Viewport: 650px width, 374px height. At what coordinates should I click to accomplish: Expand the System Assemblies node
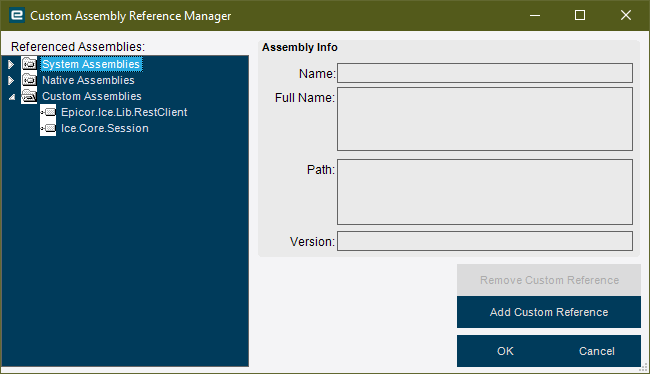coord(11,64)
